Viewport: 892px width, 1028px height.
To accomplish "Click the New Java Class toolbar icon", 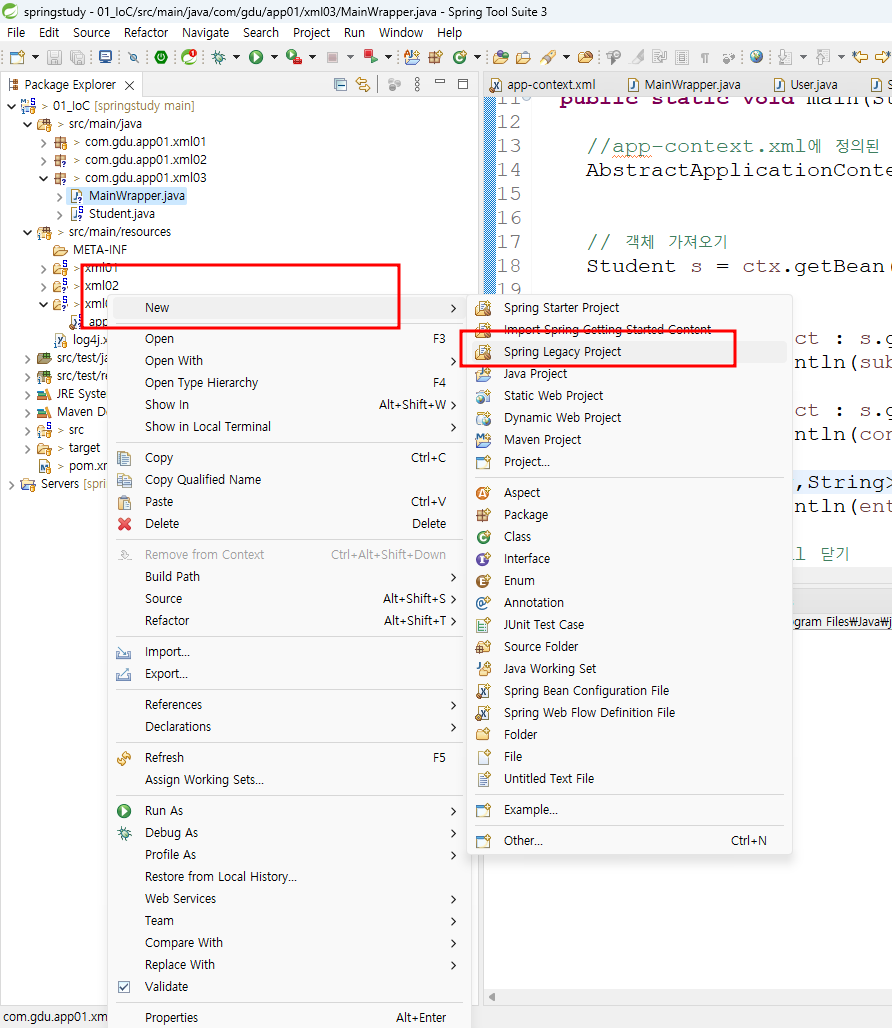I will click(460, 58).
